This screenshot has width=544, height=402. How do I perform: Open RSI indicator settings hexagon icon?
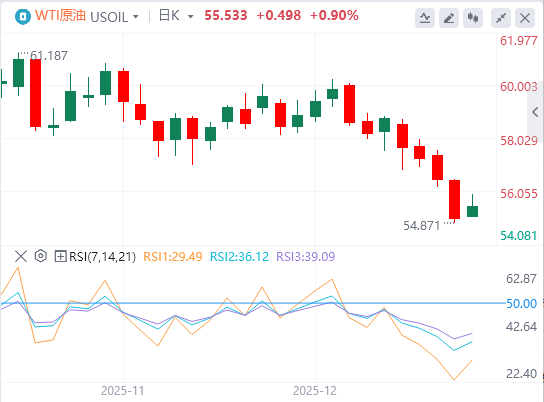coord(41,256)
